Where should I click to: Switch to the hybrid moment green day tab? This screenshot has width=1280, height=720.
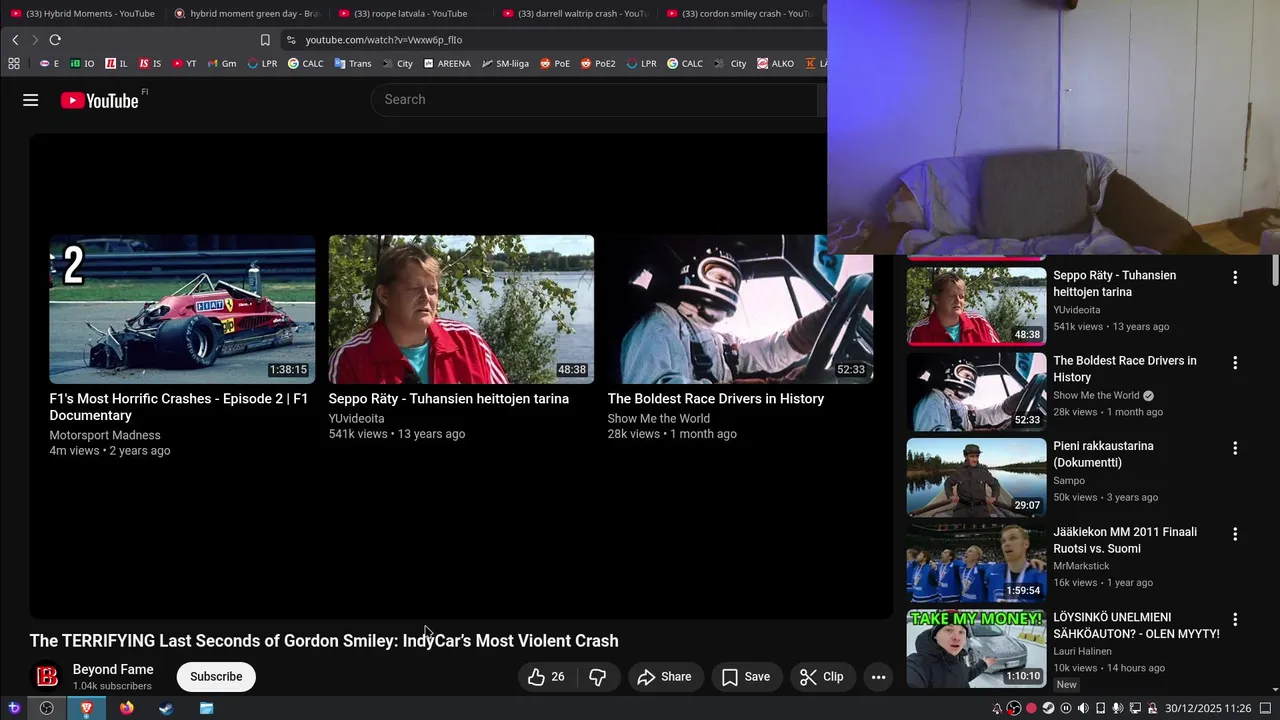246,14
